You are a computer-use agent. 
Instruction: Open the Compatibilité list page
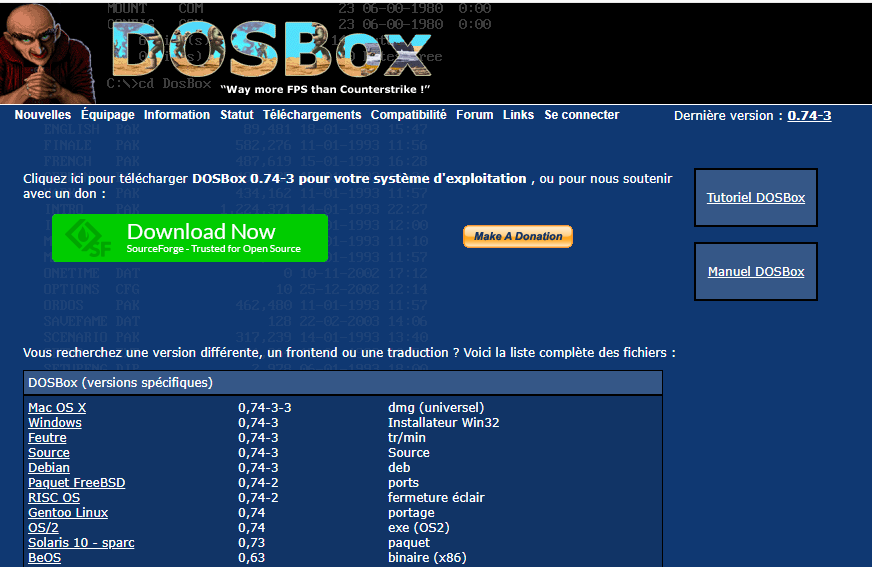coord(409,115)
